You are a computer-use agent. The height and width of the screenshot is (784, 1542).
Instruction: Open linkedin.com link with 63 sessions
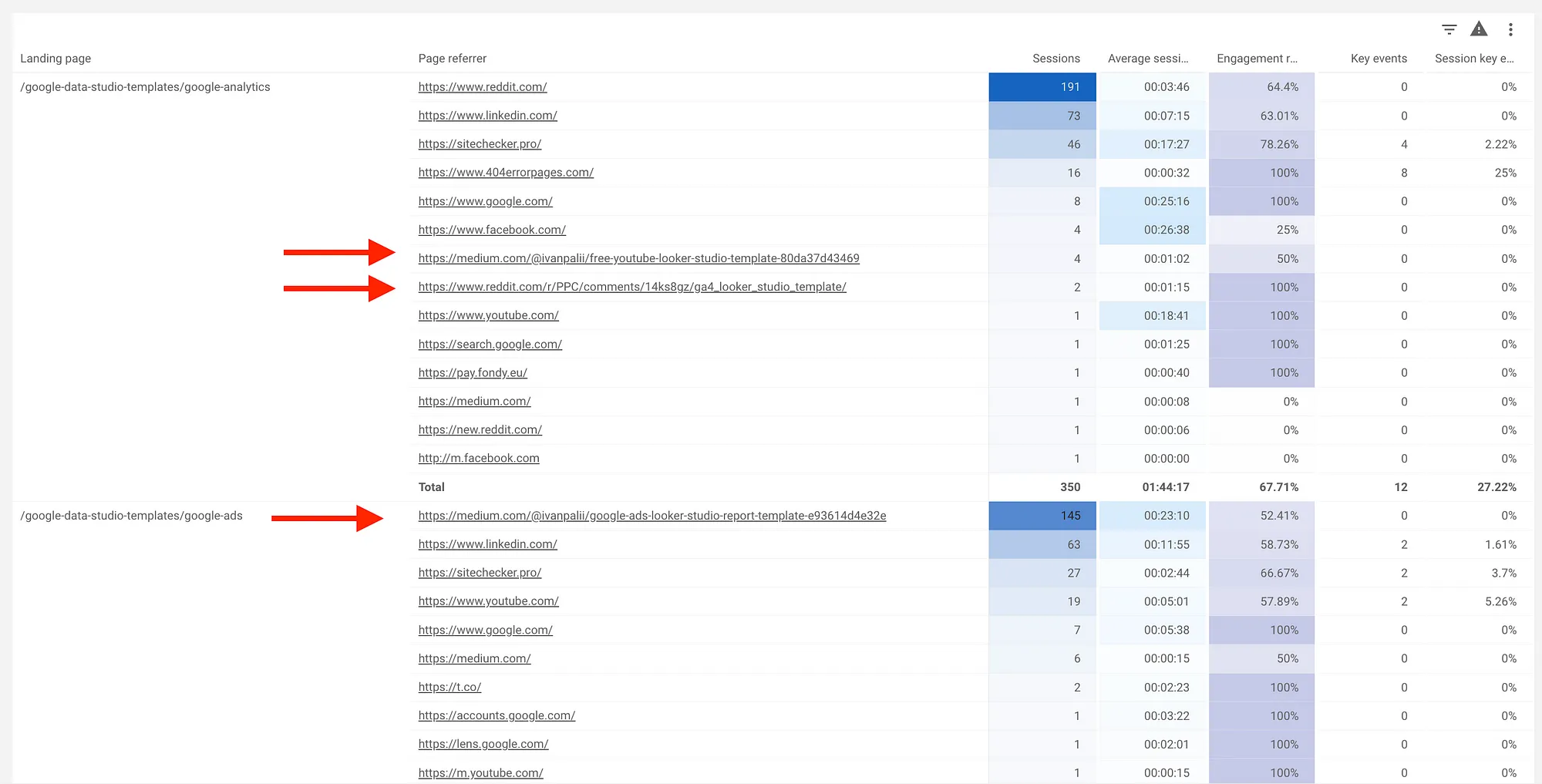click(487, 544)
